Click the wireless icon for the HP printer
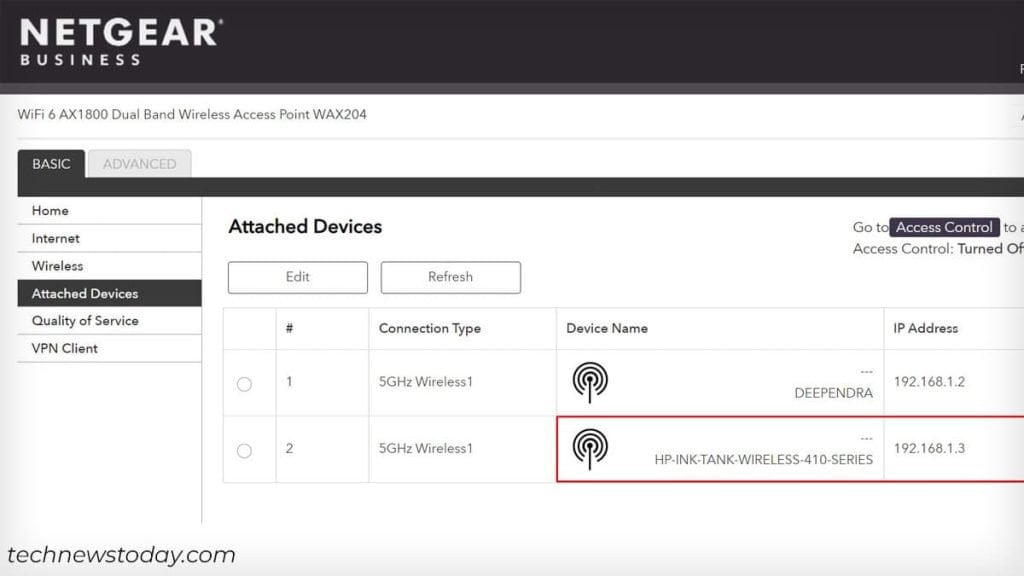 pyautogui.click(x=590, y=448)
